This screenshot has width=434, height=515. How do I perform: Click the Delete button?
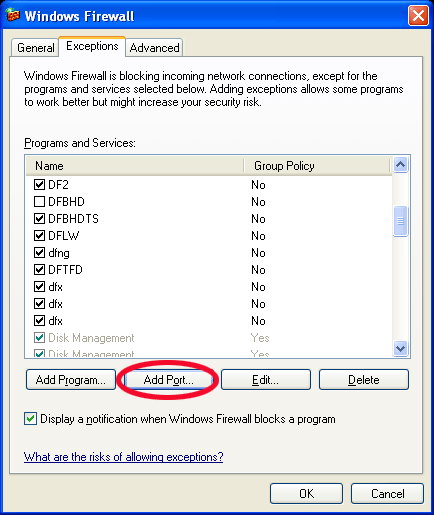(364, 380)
